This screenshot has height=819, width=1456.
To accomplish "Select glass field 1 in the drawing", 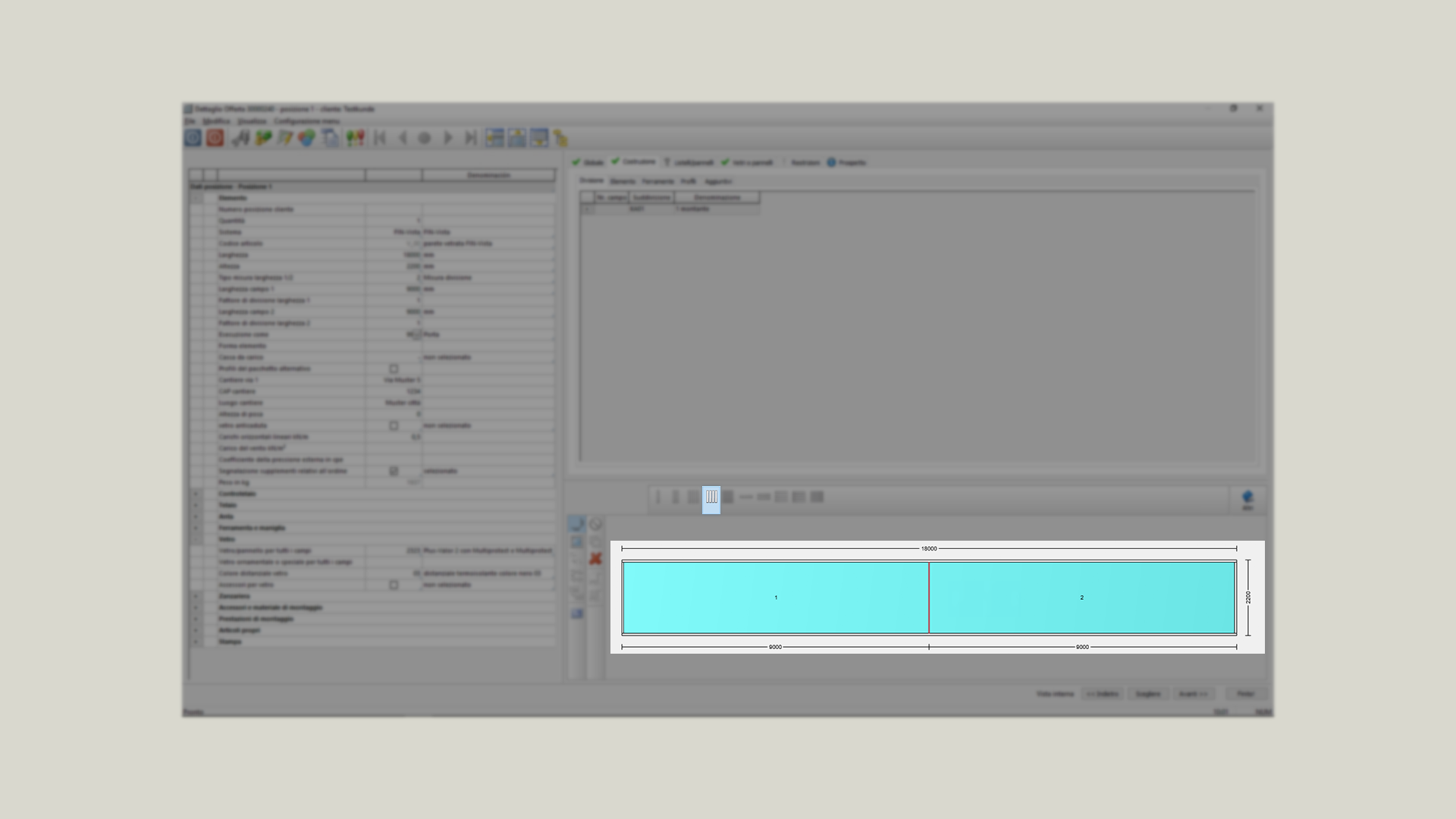I will coord(776,598).
